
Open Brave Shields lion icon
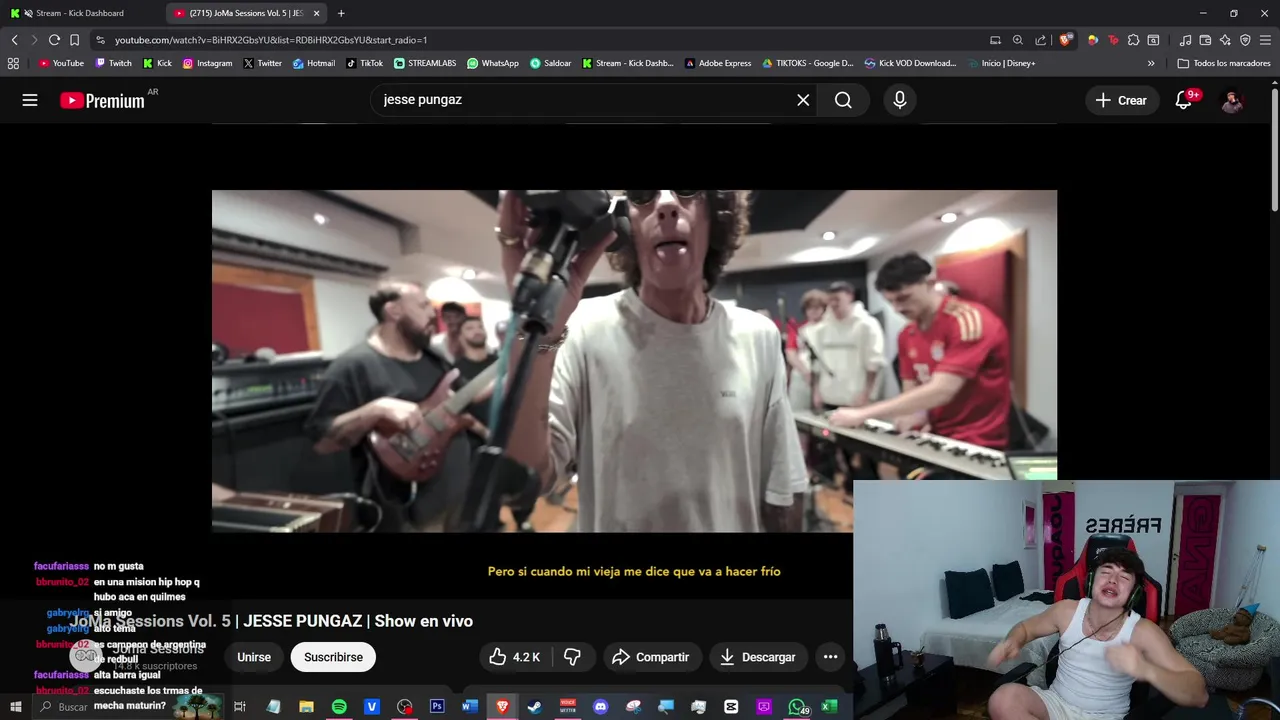pyautogui.click(x=1065, y=40)
